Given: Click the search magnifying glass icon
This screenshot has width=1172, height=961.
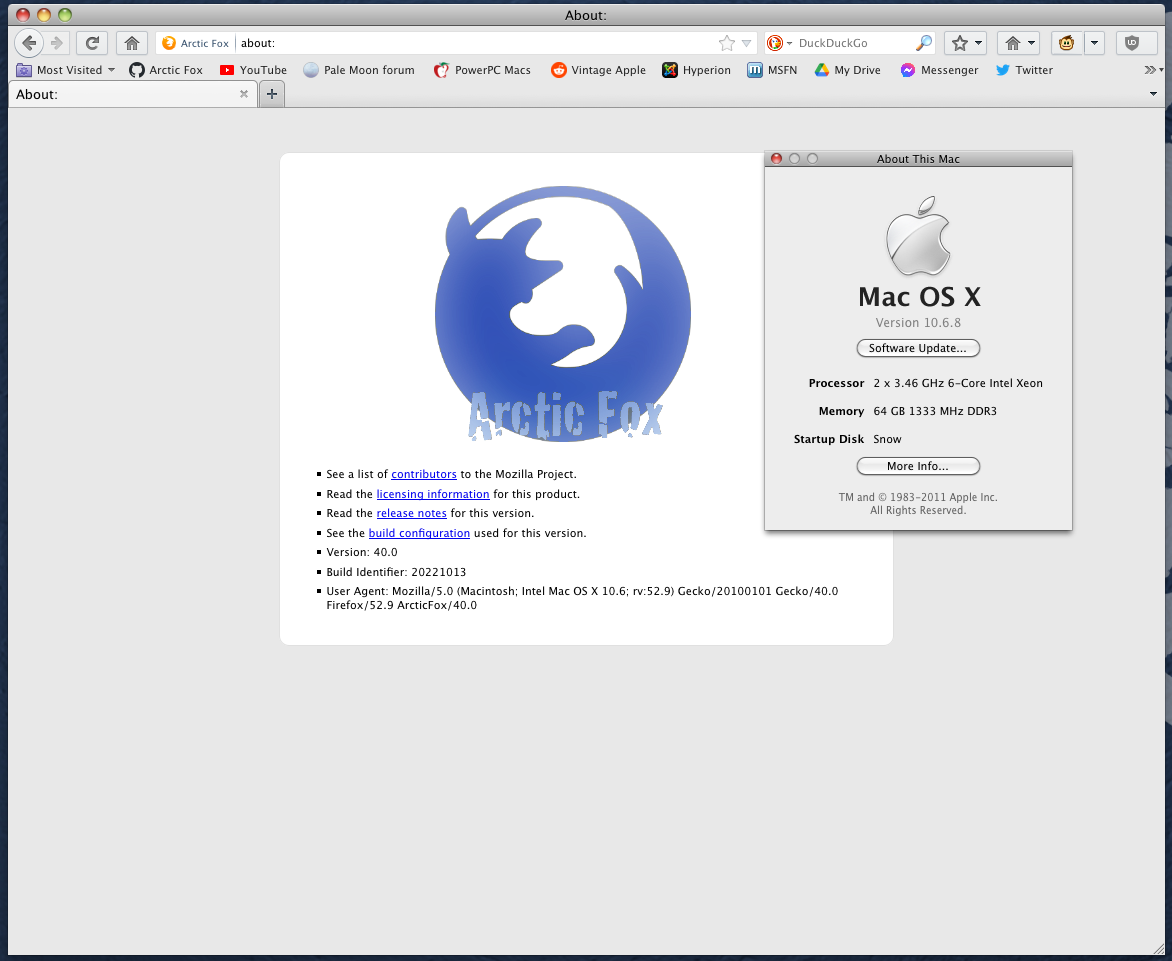Looking at the screenshot, I should pyautogui.click(x=924, y=43).
